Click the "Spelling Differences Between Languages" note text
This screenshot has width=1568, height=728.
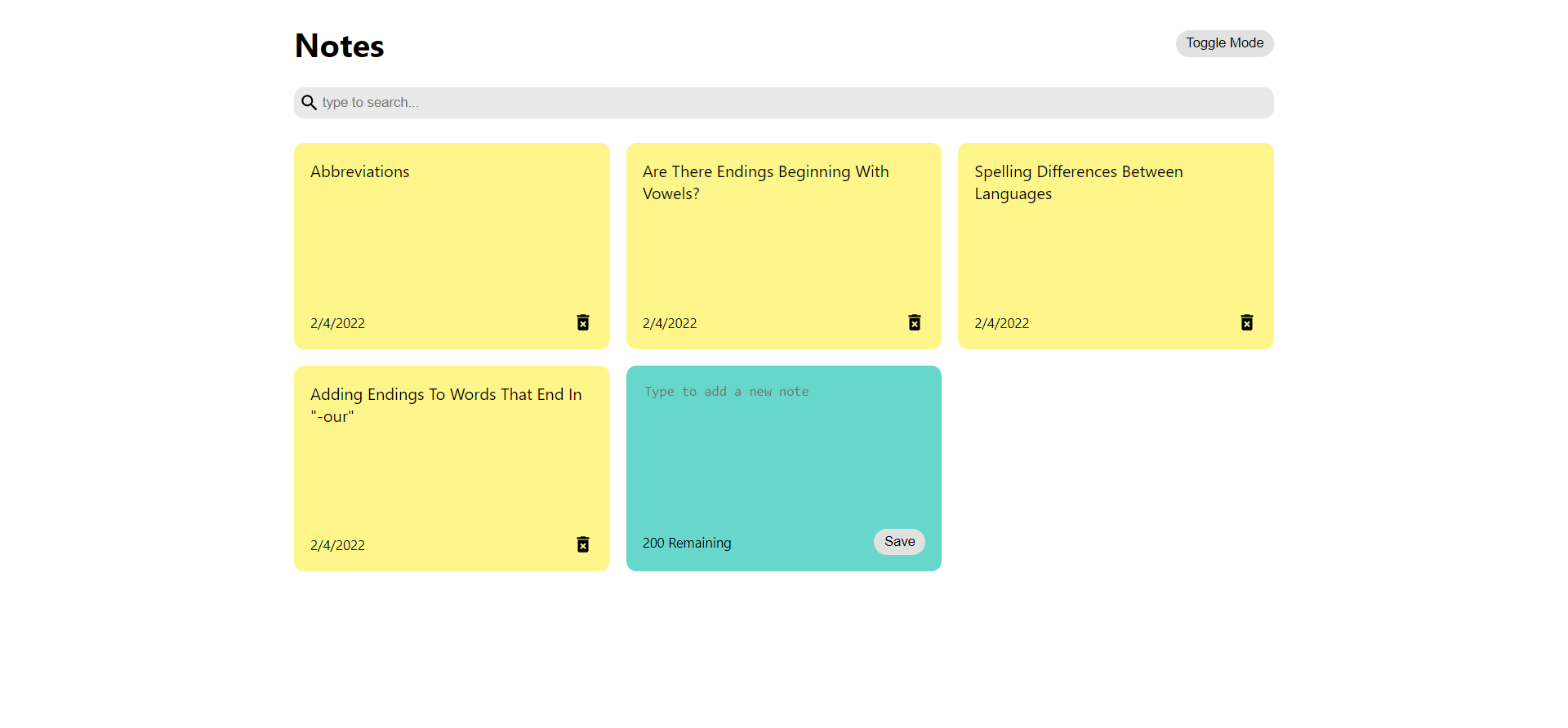[1078, 183]
